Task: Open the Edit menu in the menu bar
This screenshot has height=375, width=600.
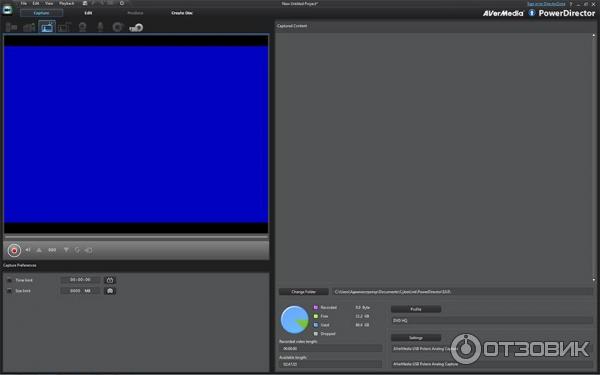Action: (x=36, y=3)
